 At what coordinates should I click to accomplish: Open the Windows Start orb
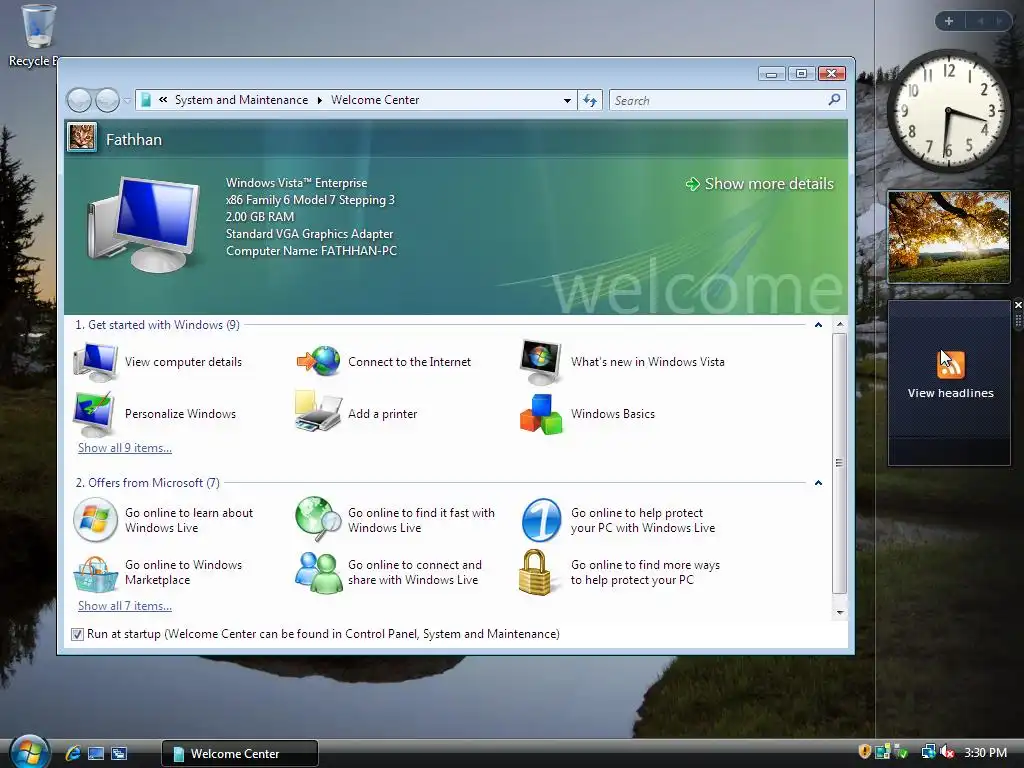coord(29,752)
